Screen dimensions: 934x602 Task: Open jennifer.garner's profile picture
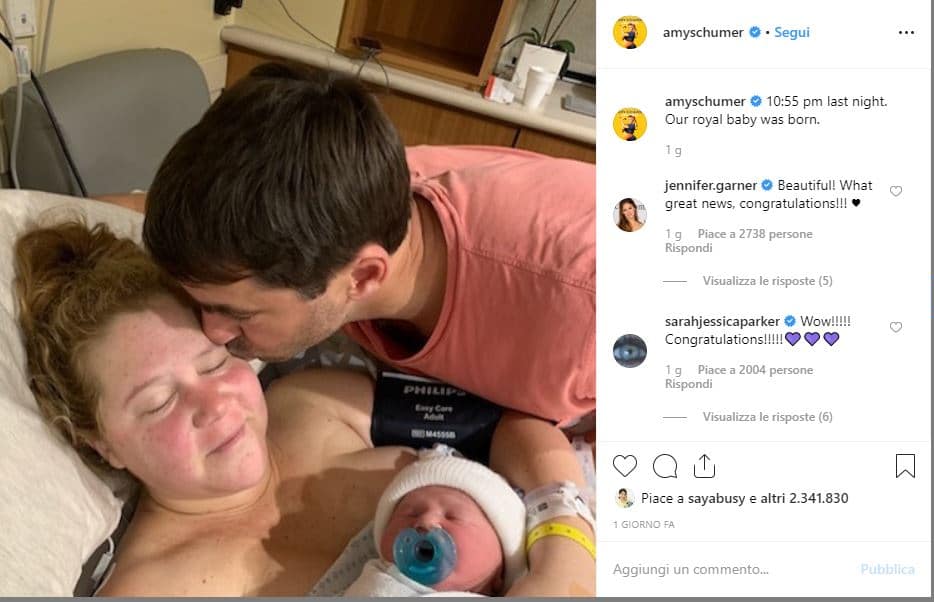point(630,214)
